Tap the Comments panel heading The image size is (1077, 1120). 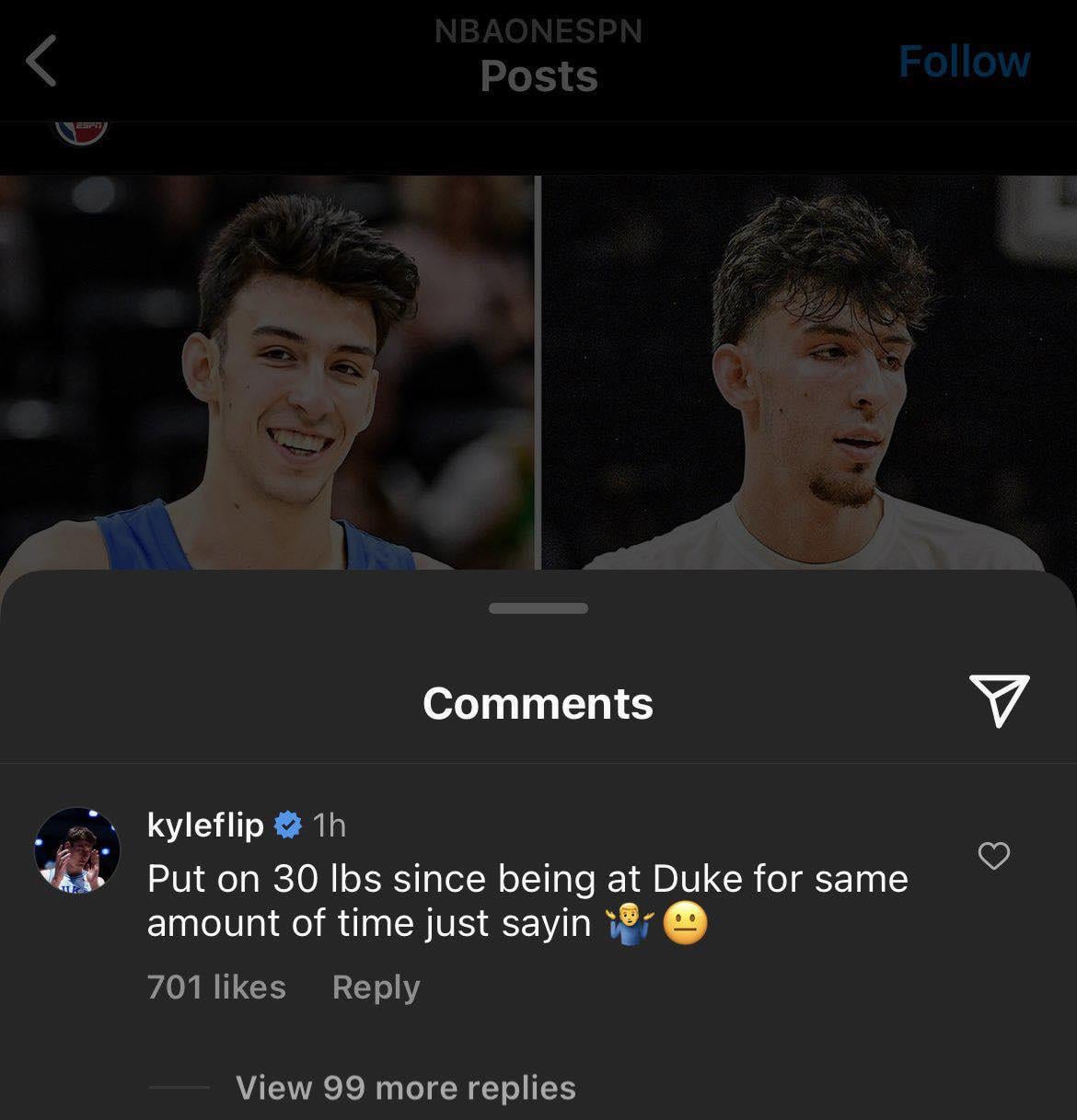tap(538, 704)
